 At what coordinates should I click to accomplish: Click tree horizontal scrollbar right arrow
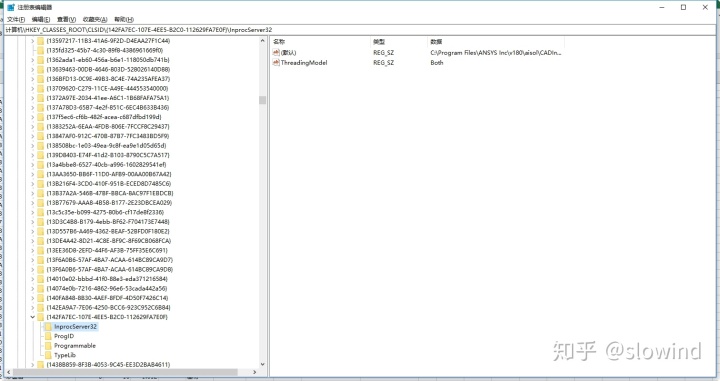255,372
